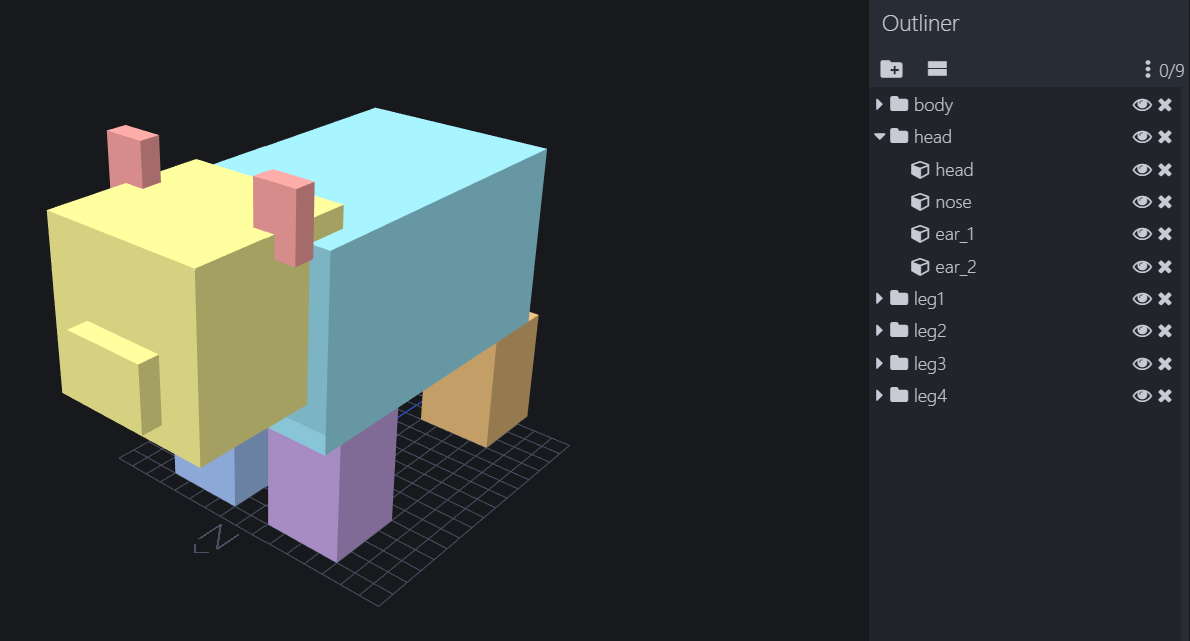This screenshot has height=641, width=1190.
Task: Select the 'ear_1' element name
Action: 955,234
